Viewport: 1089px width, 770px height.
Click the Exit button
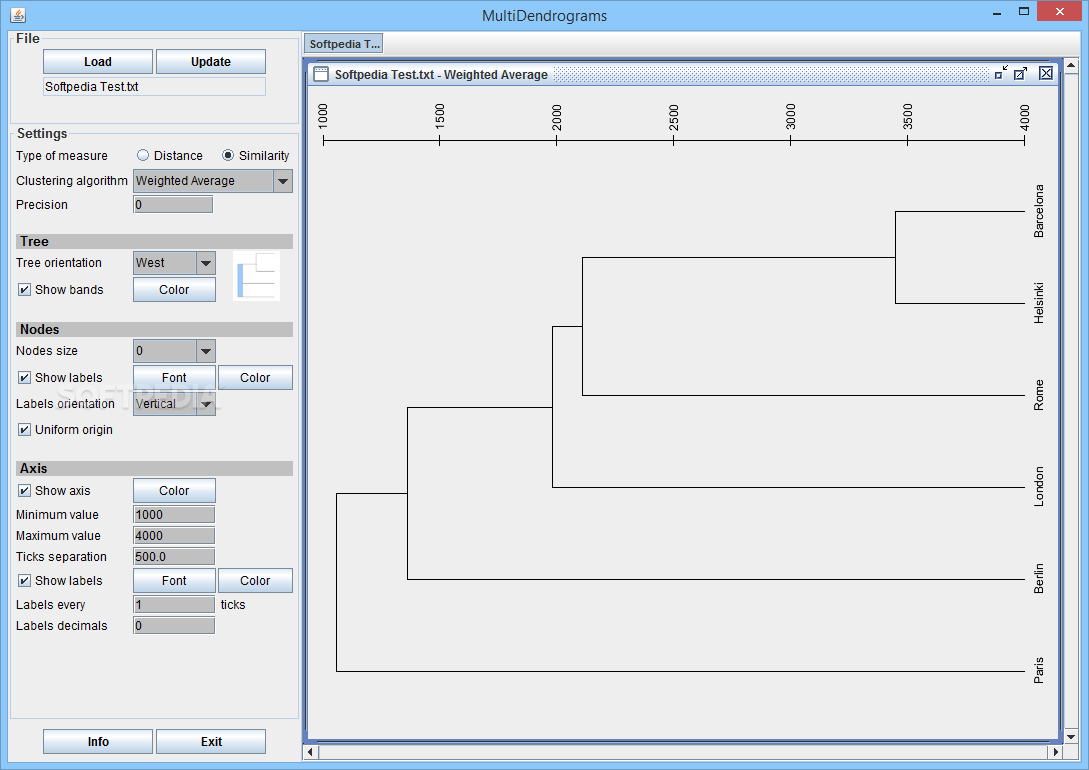point(211,742)
